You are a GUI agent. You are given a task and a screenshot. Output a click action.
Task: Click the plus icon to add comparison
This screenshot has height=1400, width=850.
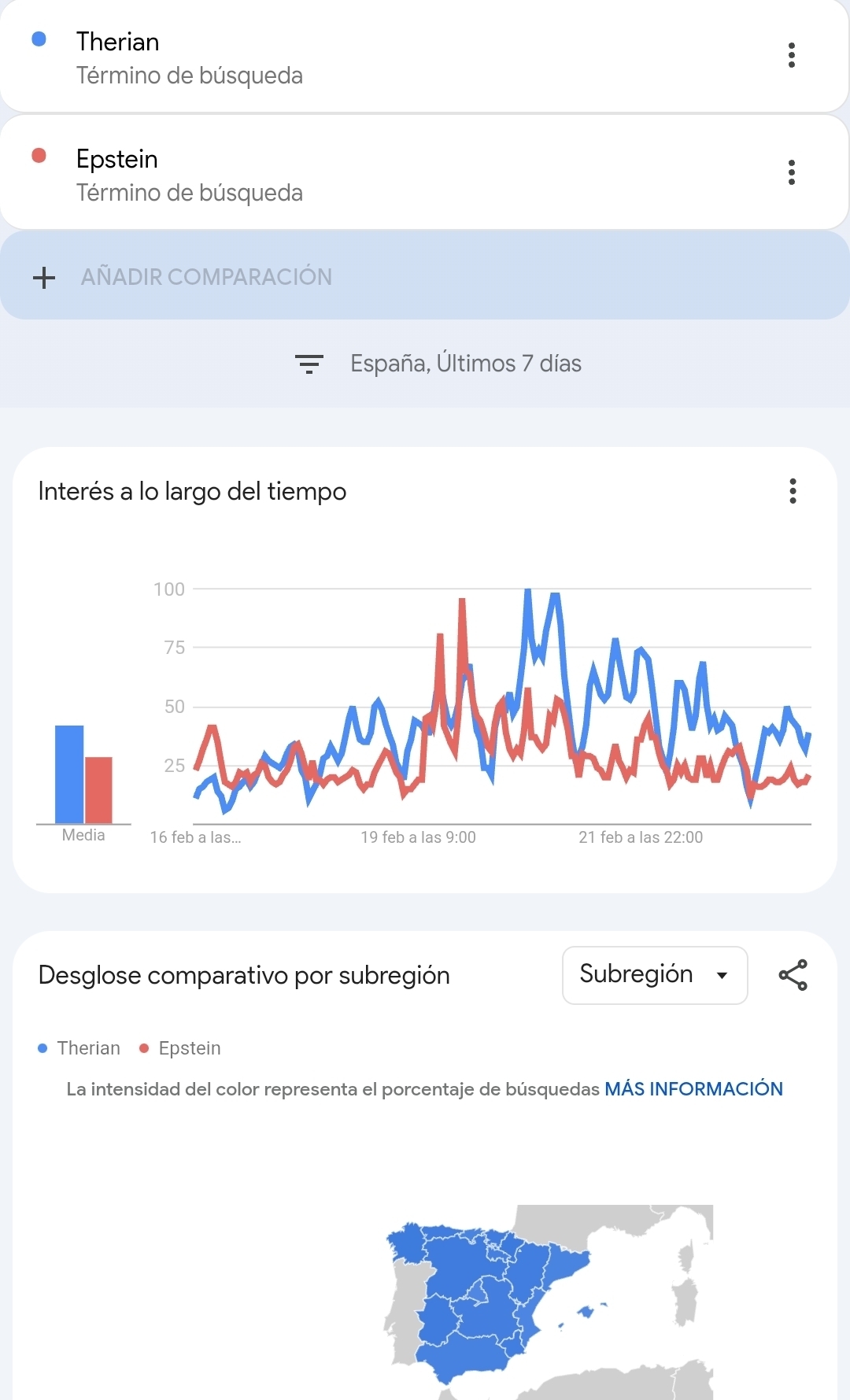44,277
